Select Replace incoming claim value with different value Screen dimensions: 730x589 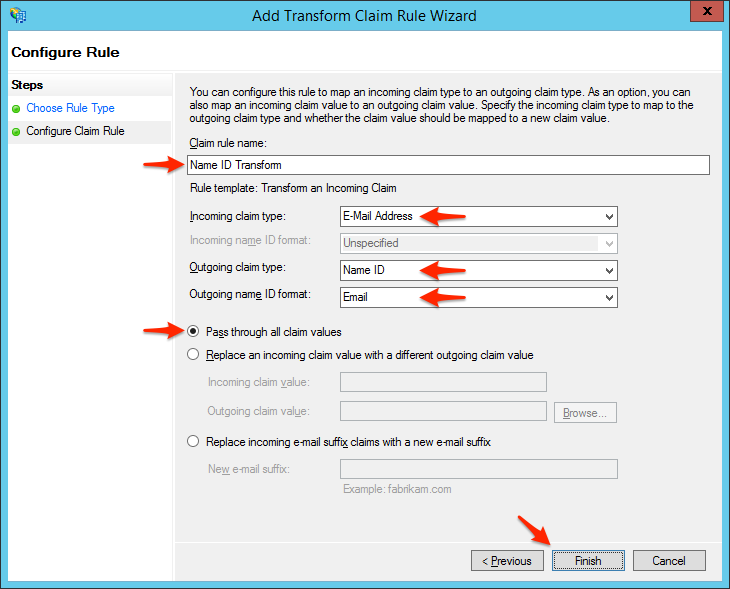[x=193, y=355]
